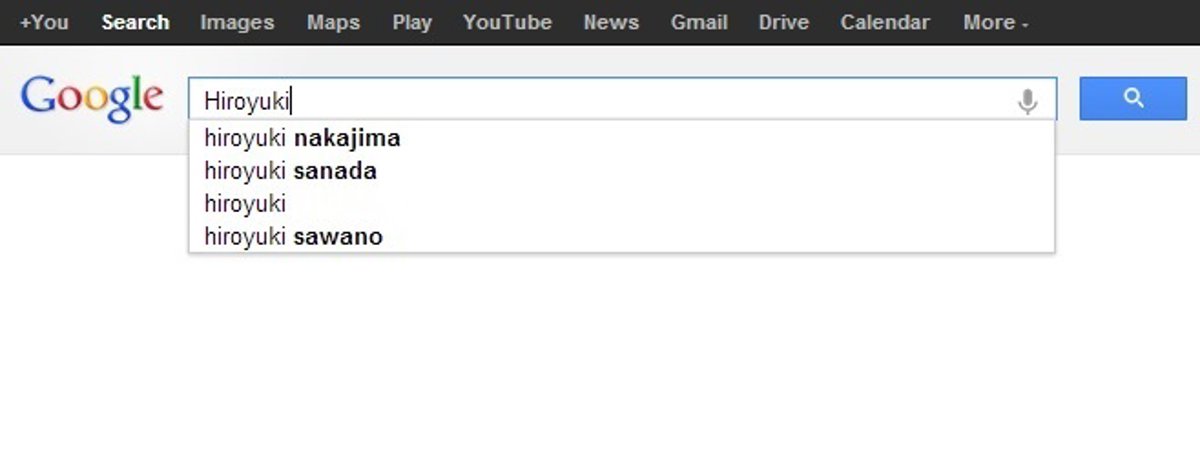Open the News link

pos(611,22)
